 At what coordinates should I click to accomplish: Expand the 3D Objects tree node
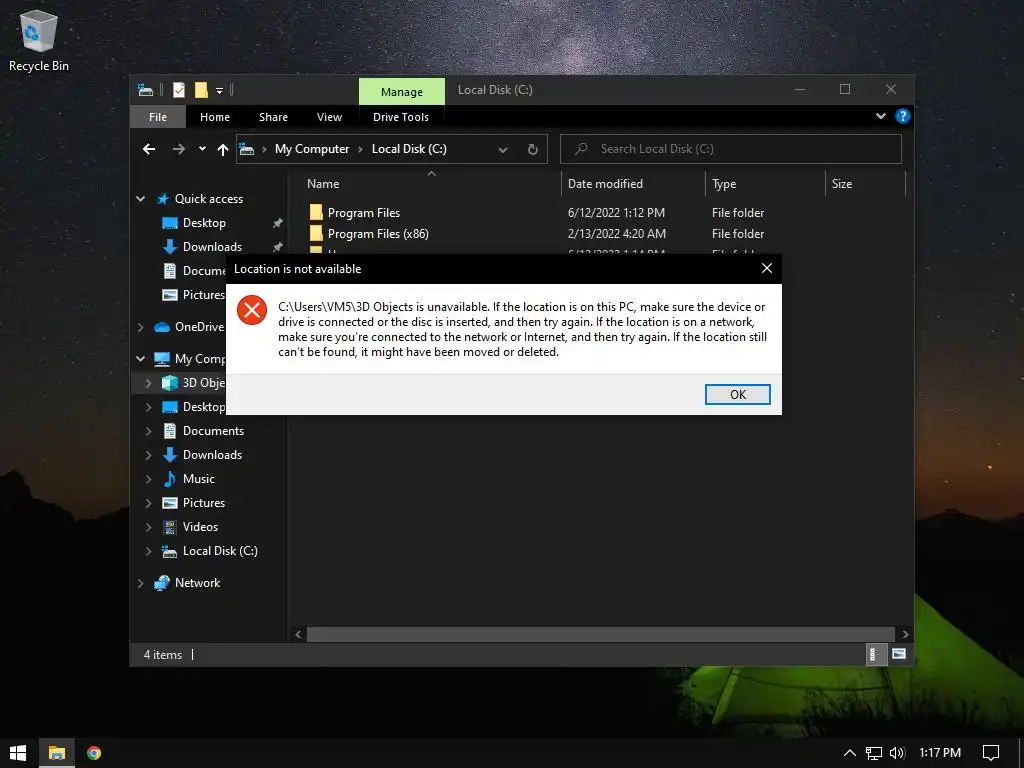click(x=148, y=383)
